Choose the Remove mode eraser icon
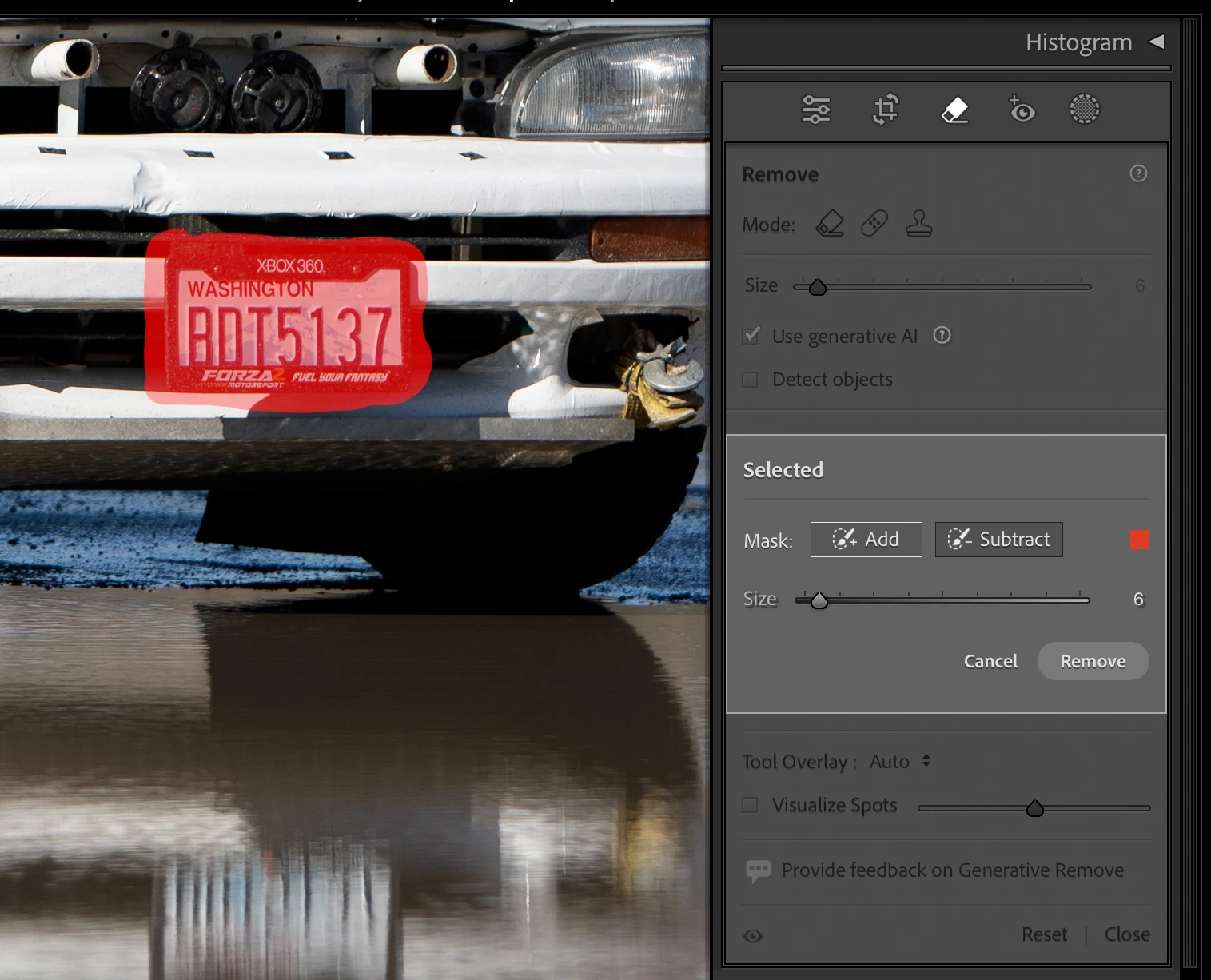This screenshot has width=1211, height=980. pos(830,224)
